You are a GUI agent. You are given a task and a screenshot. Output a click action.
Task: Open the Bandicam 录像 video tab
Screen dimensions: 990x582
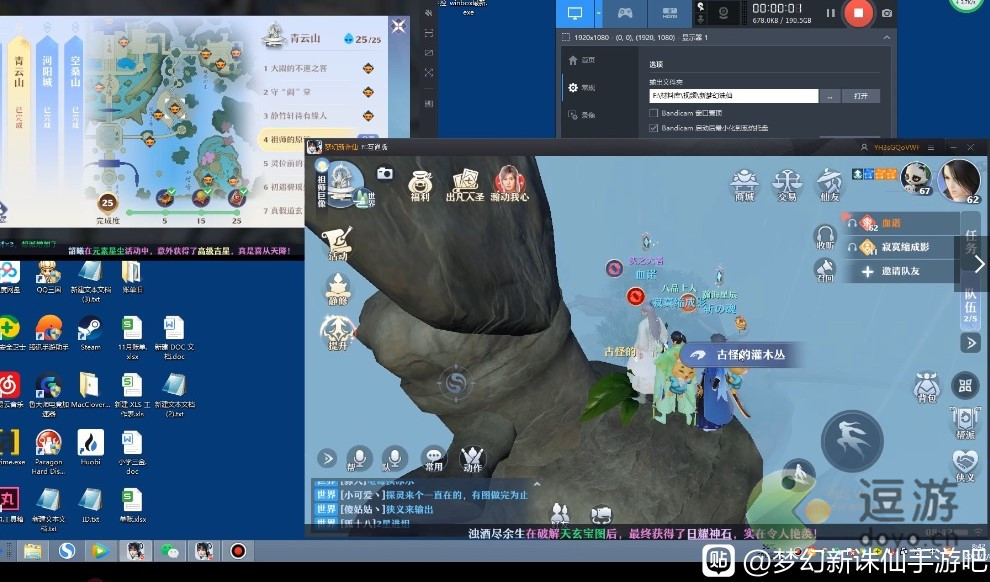tap(581, 115)
